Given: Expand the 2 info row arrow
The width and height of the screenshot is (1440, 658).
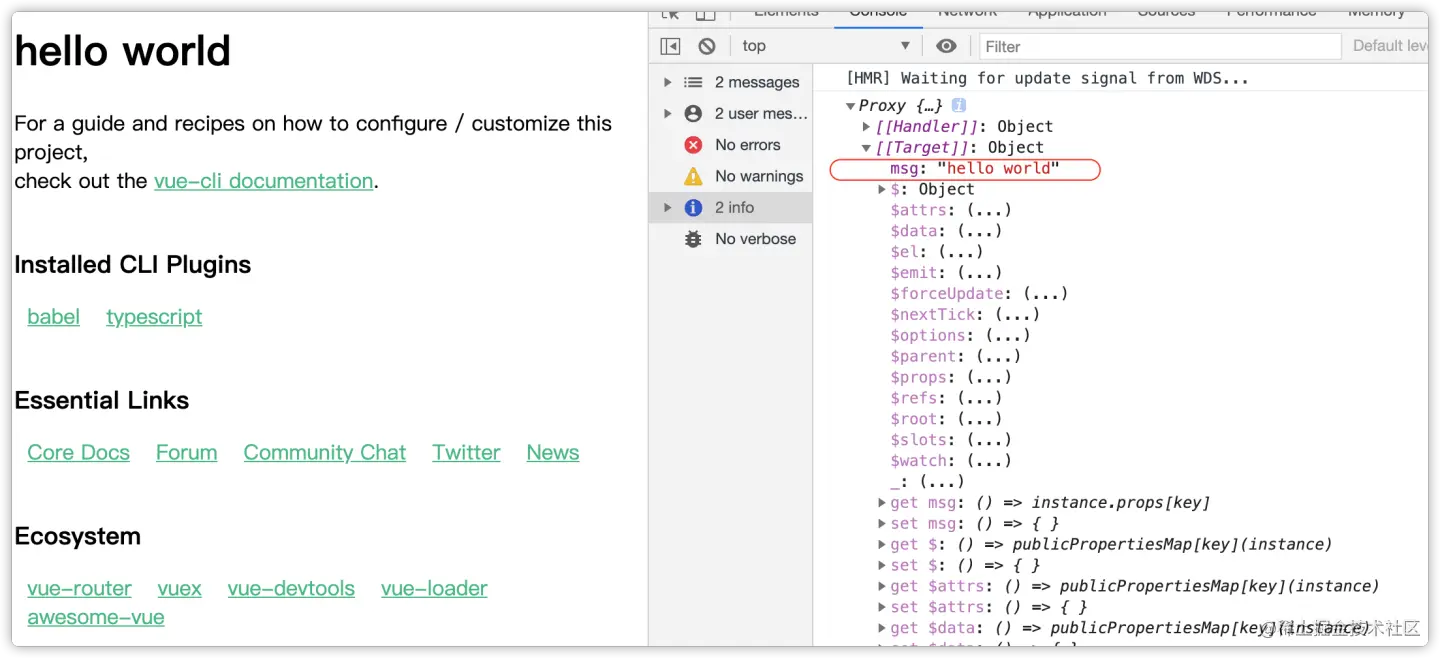Looking at the screenshot, I should click(668, 208).
